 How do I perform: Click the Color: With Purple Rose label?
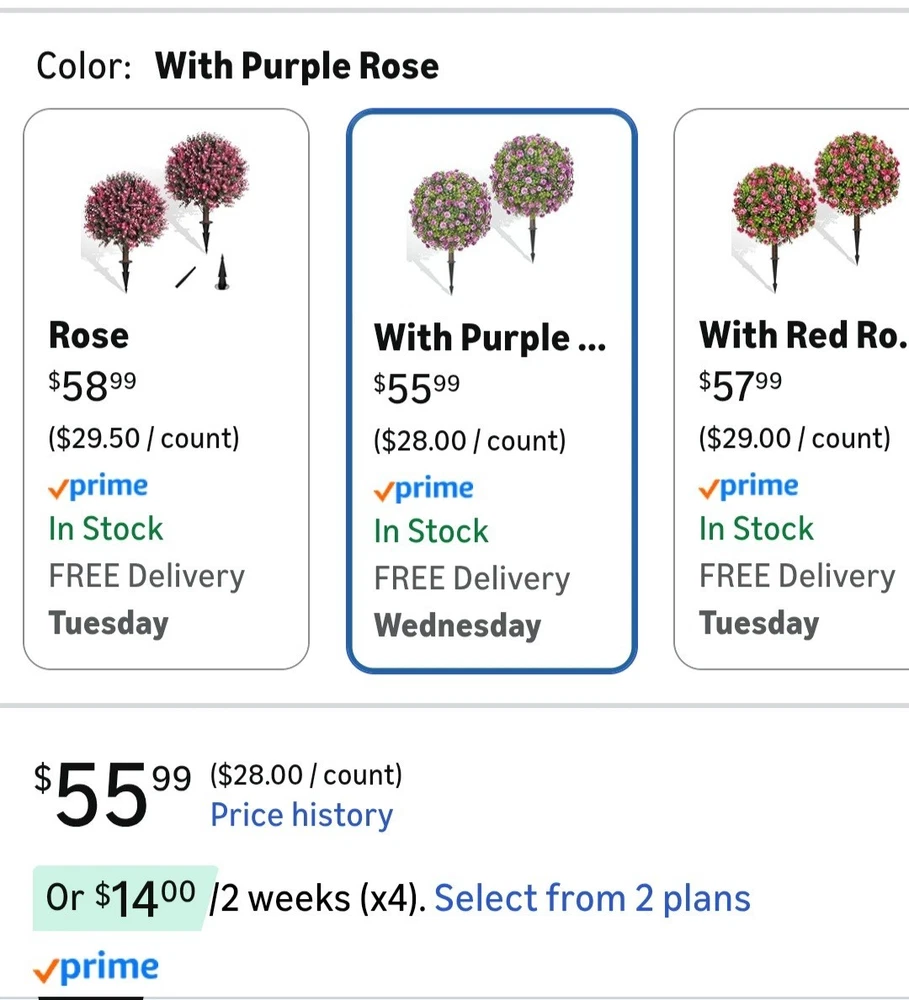(x=237, y=66)
